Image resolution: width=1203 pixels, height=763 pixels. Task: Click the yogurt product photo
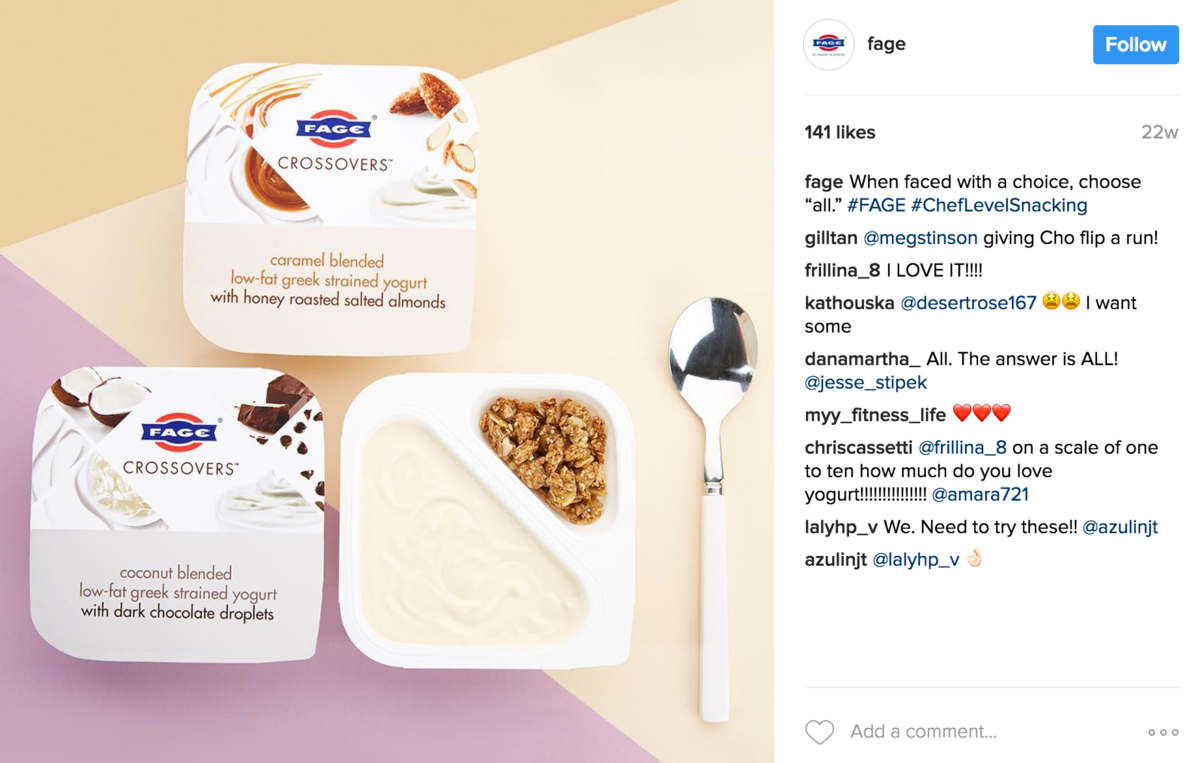pyautogui.click(x=387, y=381)
